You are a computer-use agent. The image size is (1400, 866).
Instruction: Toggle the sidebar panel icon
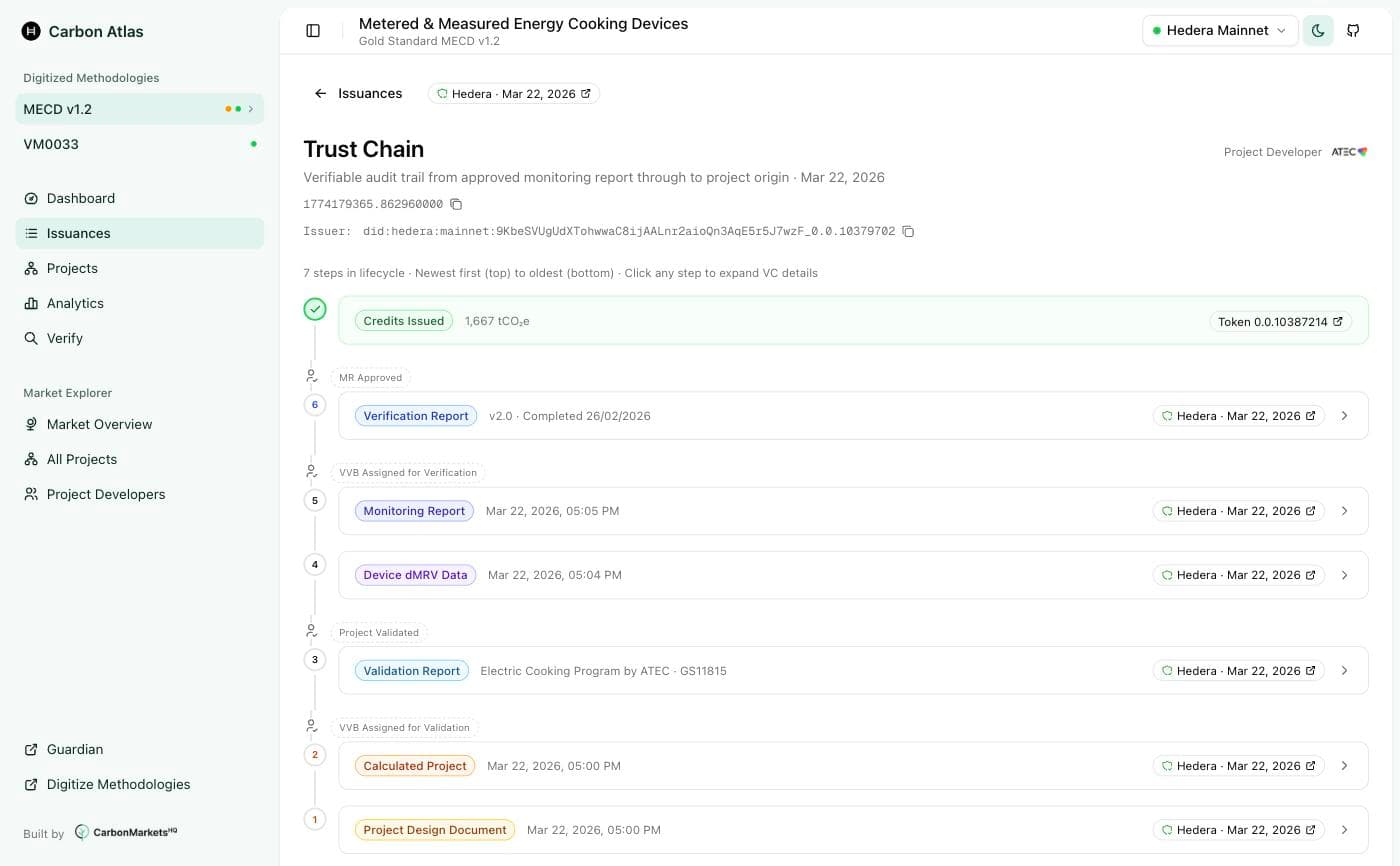coord(313,31)
